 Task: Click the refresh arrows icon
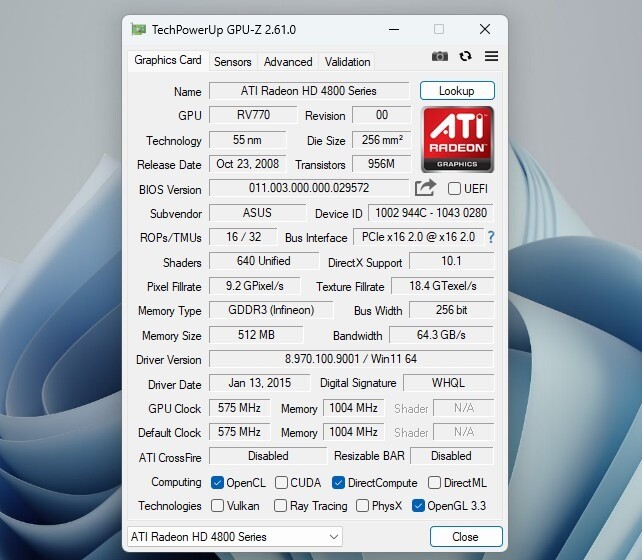point(466,56)
